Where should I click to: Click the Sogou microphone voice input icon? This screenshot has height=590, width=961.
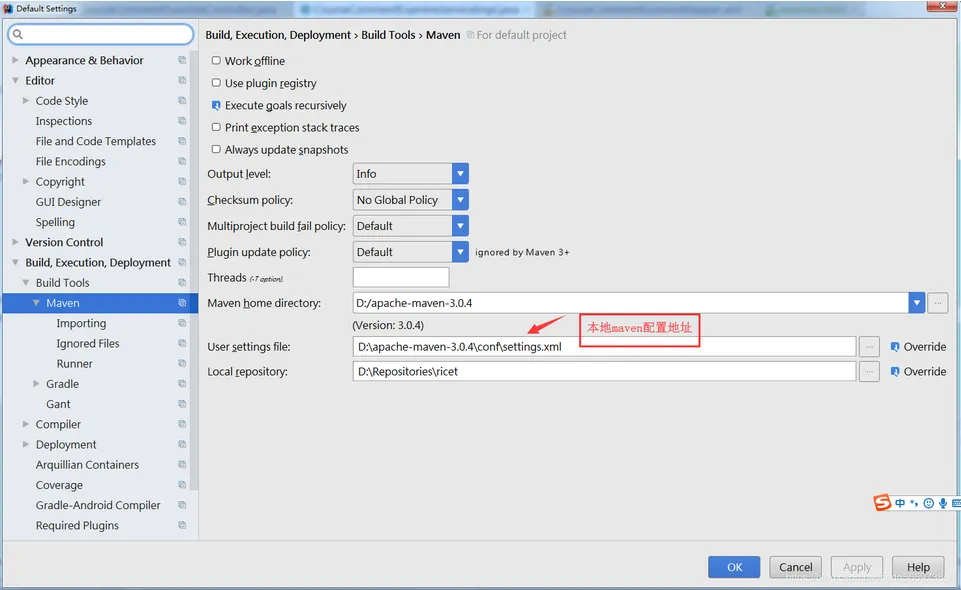pyautogui.click(x=943, y=503)
